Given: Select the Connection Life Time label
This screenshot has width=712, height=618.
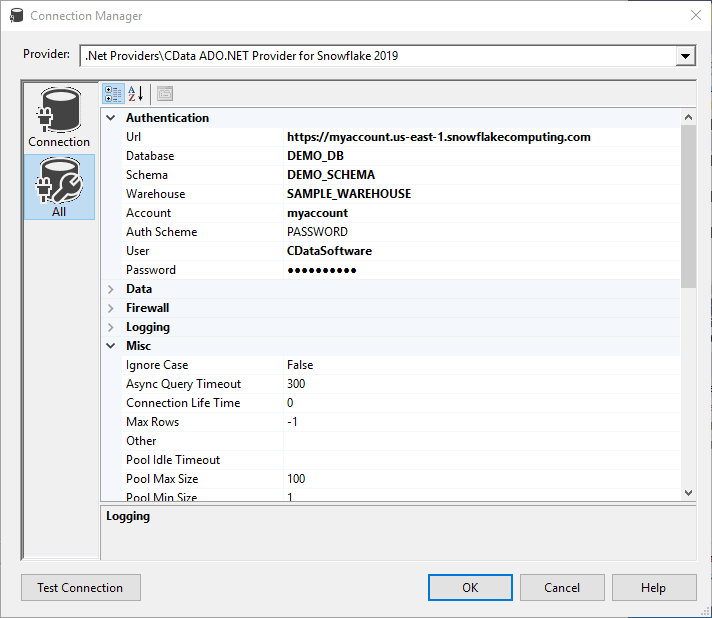Looking at the screenshot, I should 183,403.
